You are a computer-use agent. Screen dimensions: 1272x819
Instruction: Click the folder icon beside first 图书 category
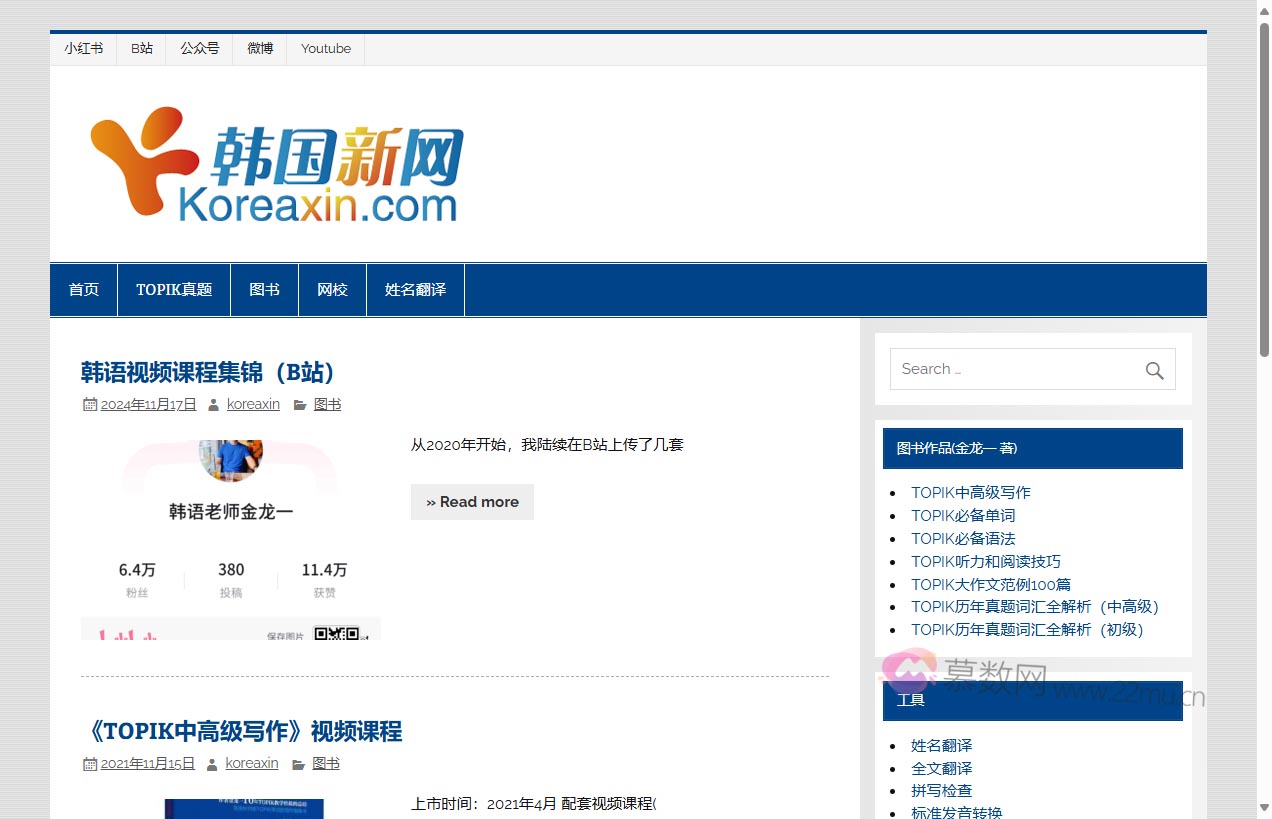coord(300,405)
